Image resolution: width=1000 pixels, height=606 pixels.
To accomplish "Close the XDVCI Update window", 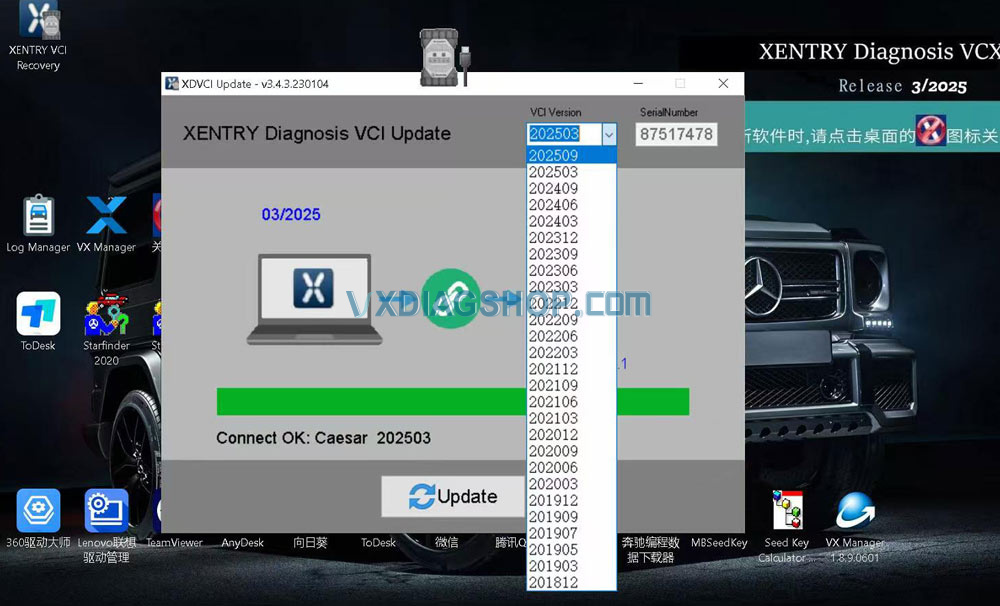I will pyautogui.click(x=723, y=84).
